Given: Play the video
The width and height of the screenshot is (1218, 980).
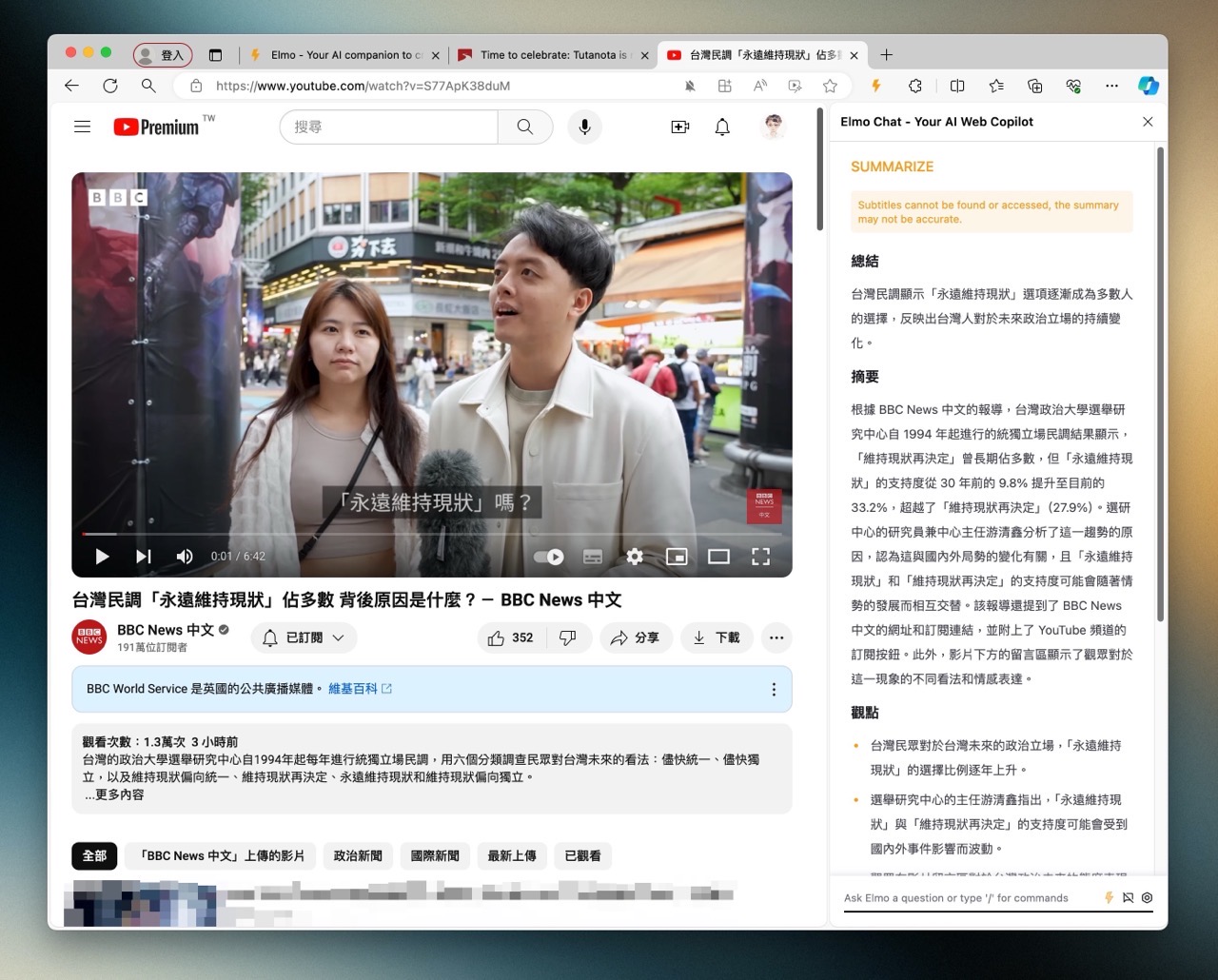Looking at the screenshot, I should (102, 557).
